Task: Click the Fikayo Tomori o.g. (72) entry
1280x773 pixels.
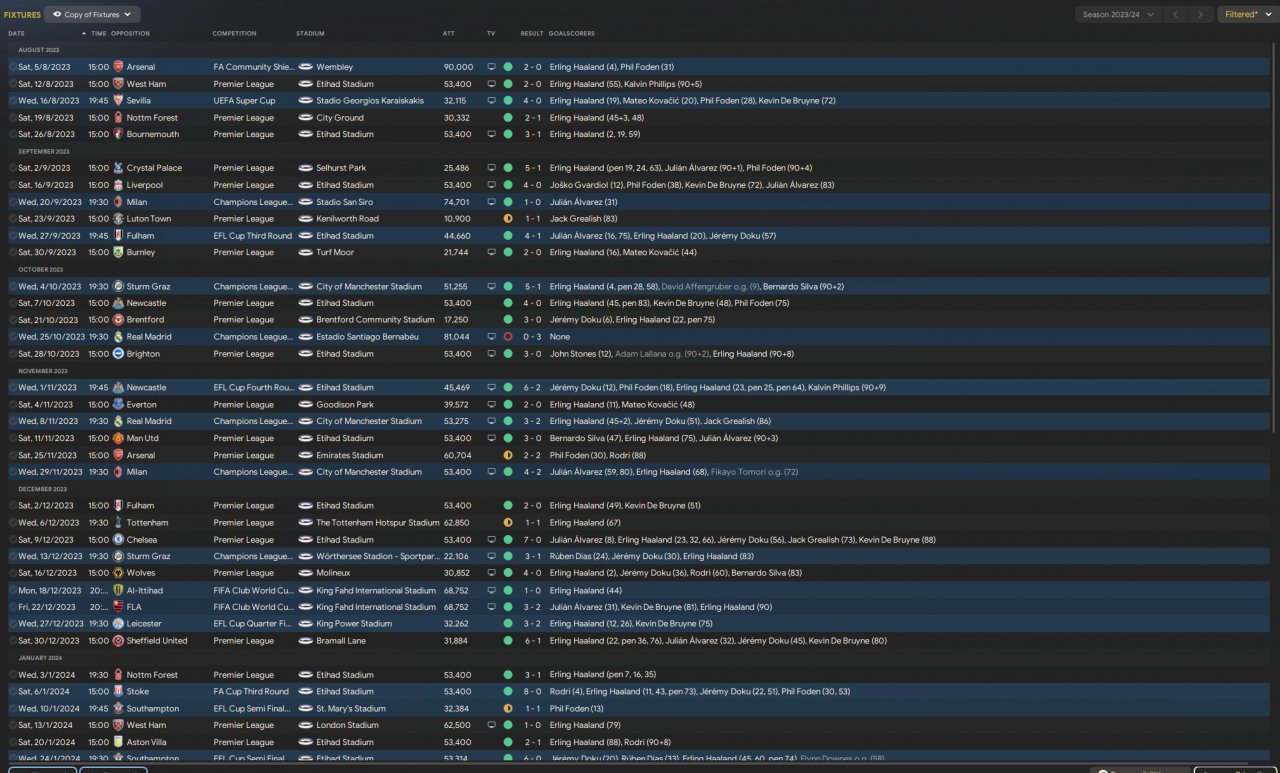Action: [x=754, y=472]
